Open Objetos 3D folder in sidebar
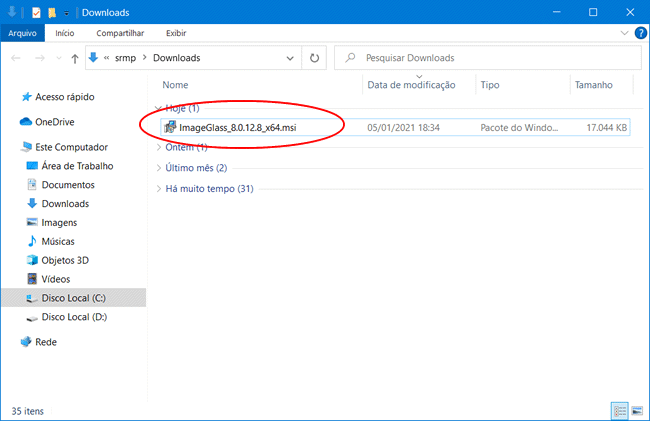Image resolution: width=650 pixels, height=421 pixels. tap(65, 260)
